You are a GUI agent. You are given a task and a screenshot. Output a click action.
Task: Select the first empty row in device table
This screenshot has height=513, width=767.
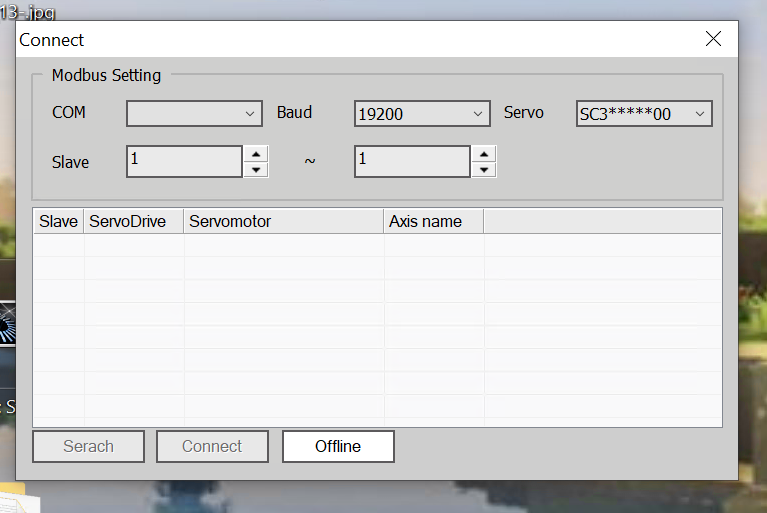pos(377,245)
